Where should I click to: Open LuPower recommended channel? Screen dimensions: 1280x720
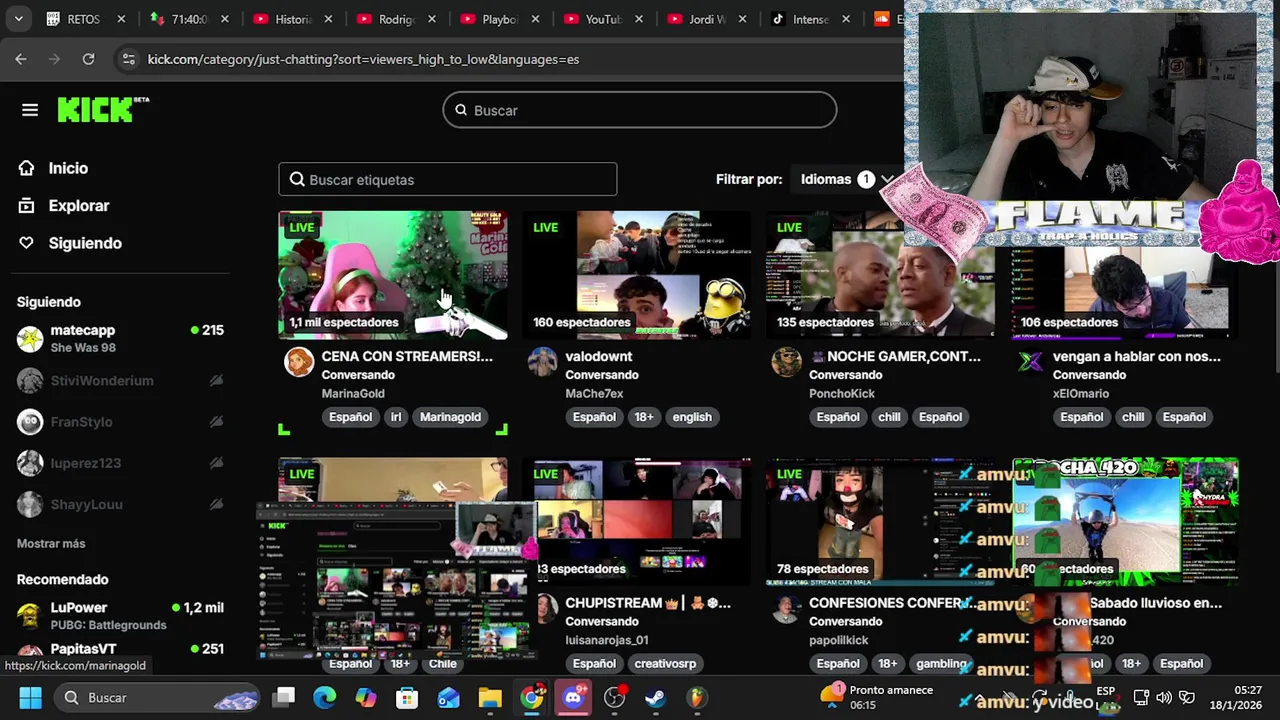(120, 615)
